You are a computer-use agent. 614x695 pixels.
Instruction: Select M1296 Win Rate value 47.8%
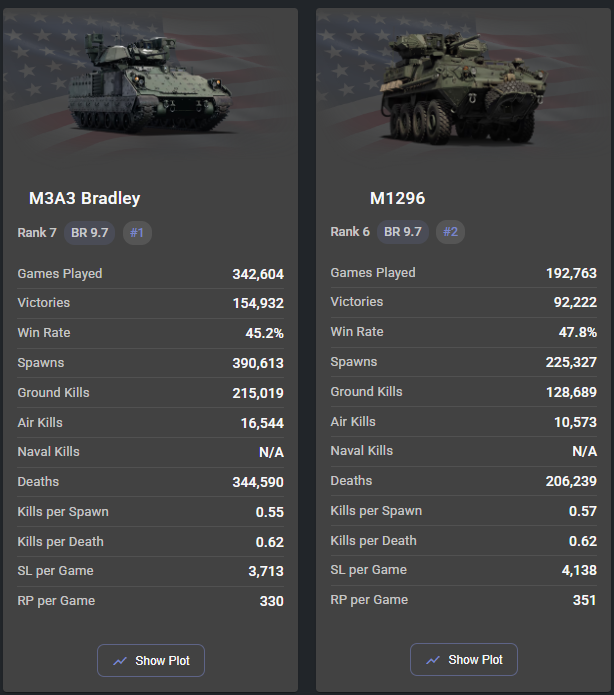point(578,332)
